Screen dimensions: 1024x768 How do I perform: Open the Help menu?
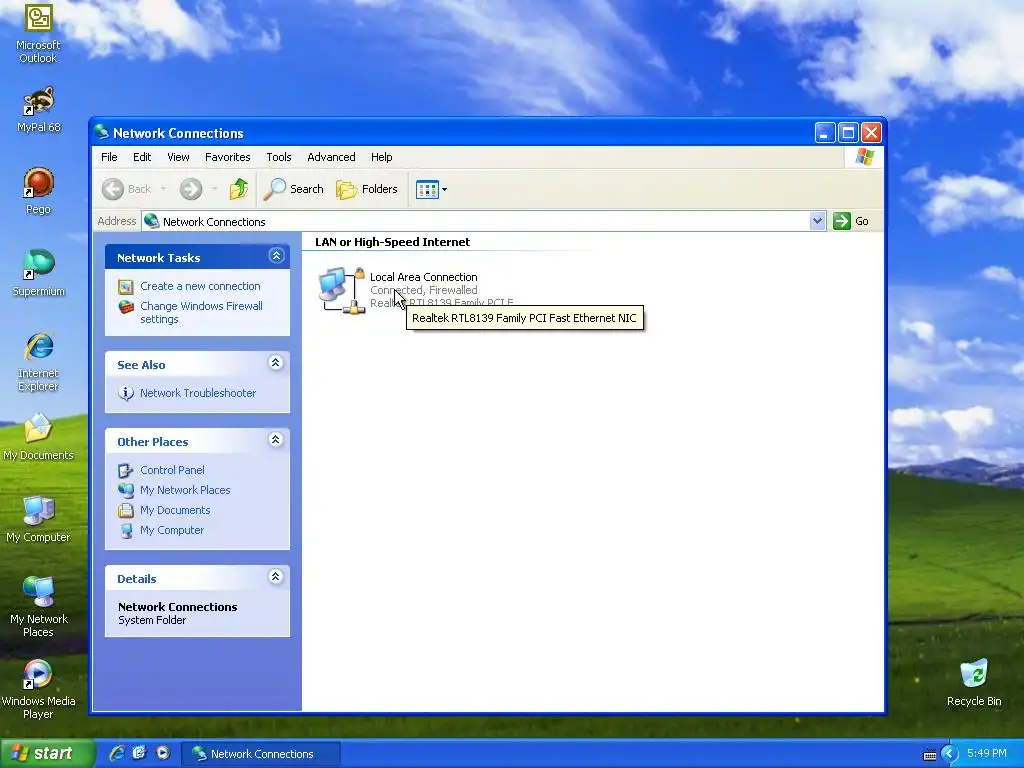coord(381,157)
